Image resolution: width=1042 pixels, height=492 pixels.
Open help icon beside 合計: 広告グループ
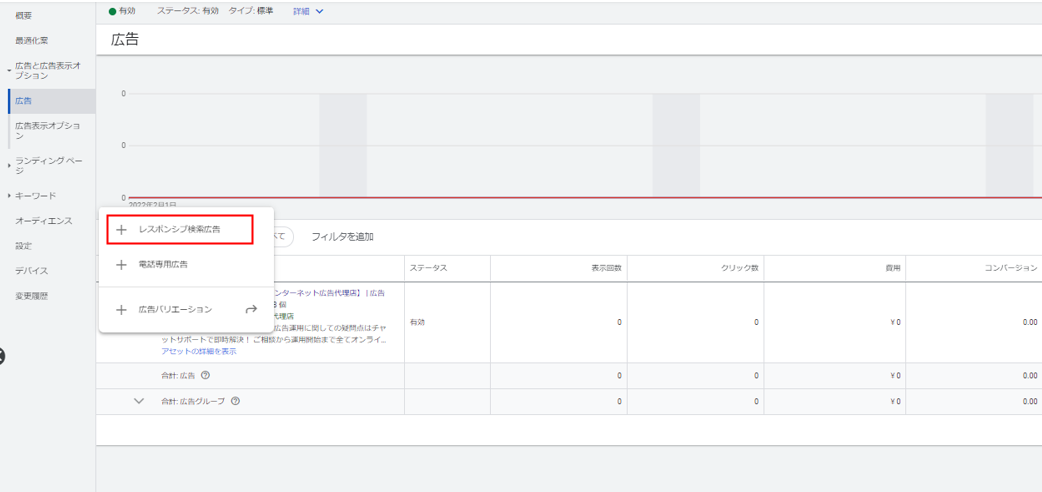click(235, 402)
